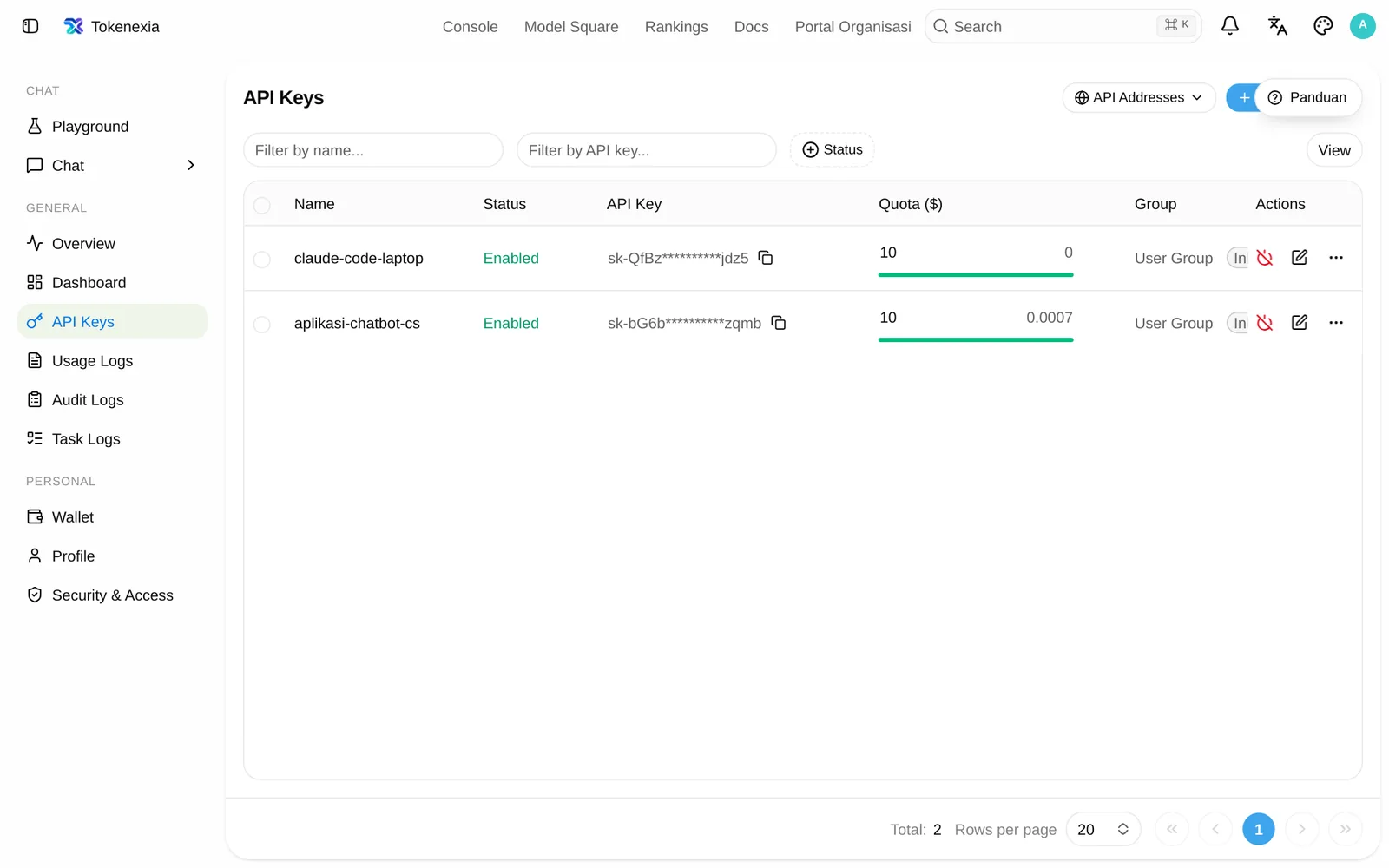The image size is (1389, 868).
Task: Open Security & Access settings
Action: [x=113, y=595]
